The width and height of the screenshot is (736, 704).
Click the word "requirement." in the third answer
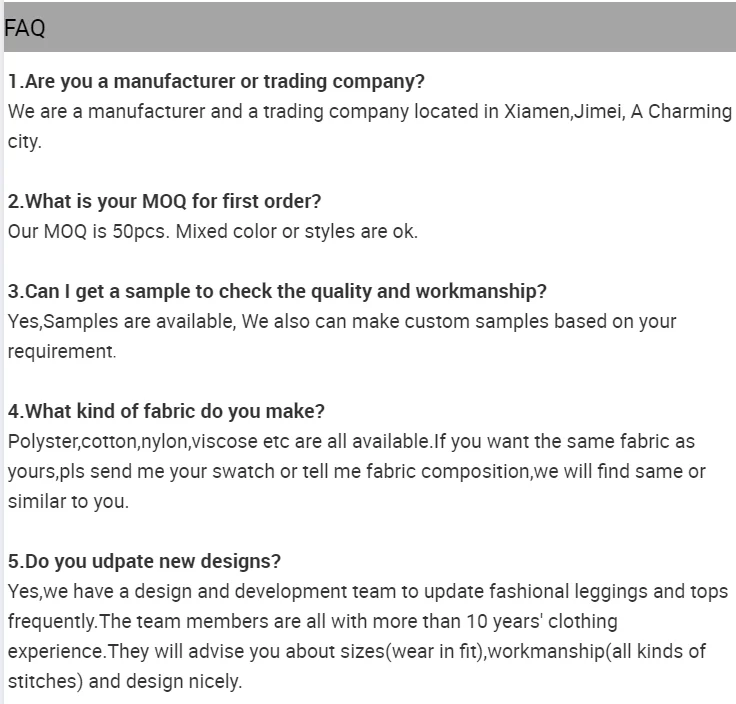[x=62, y=351]
